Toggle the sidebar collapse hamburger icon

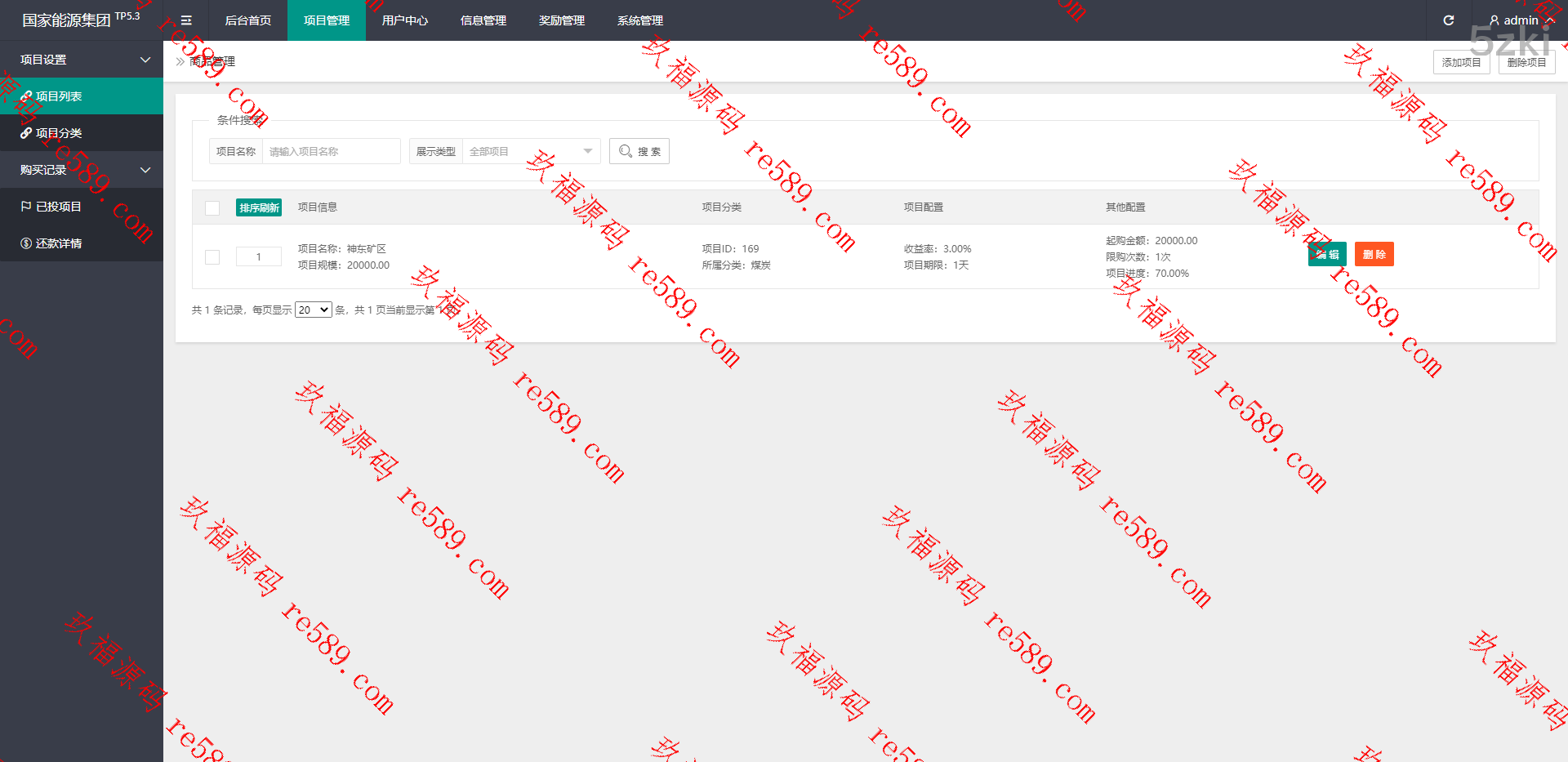coord(186,20)
